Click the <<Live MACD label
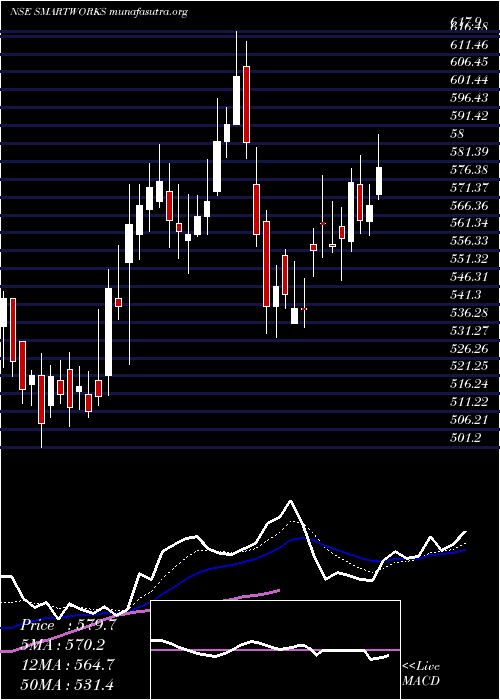500x700 pixels. click(x=421, y=674)
